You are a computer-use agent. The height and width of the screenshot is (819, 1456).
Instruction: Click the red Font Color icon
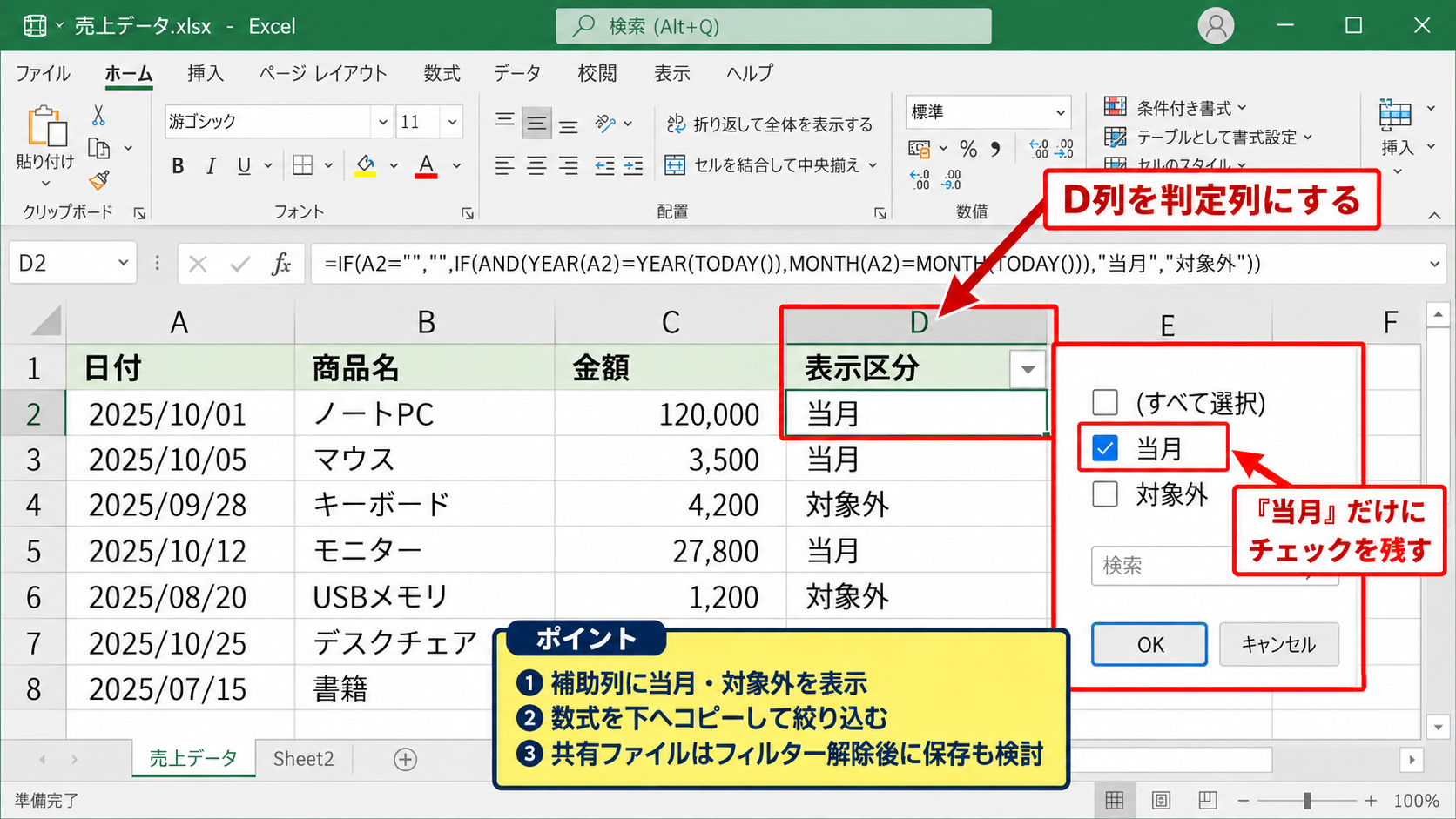[426, 165]
